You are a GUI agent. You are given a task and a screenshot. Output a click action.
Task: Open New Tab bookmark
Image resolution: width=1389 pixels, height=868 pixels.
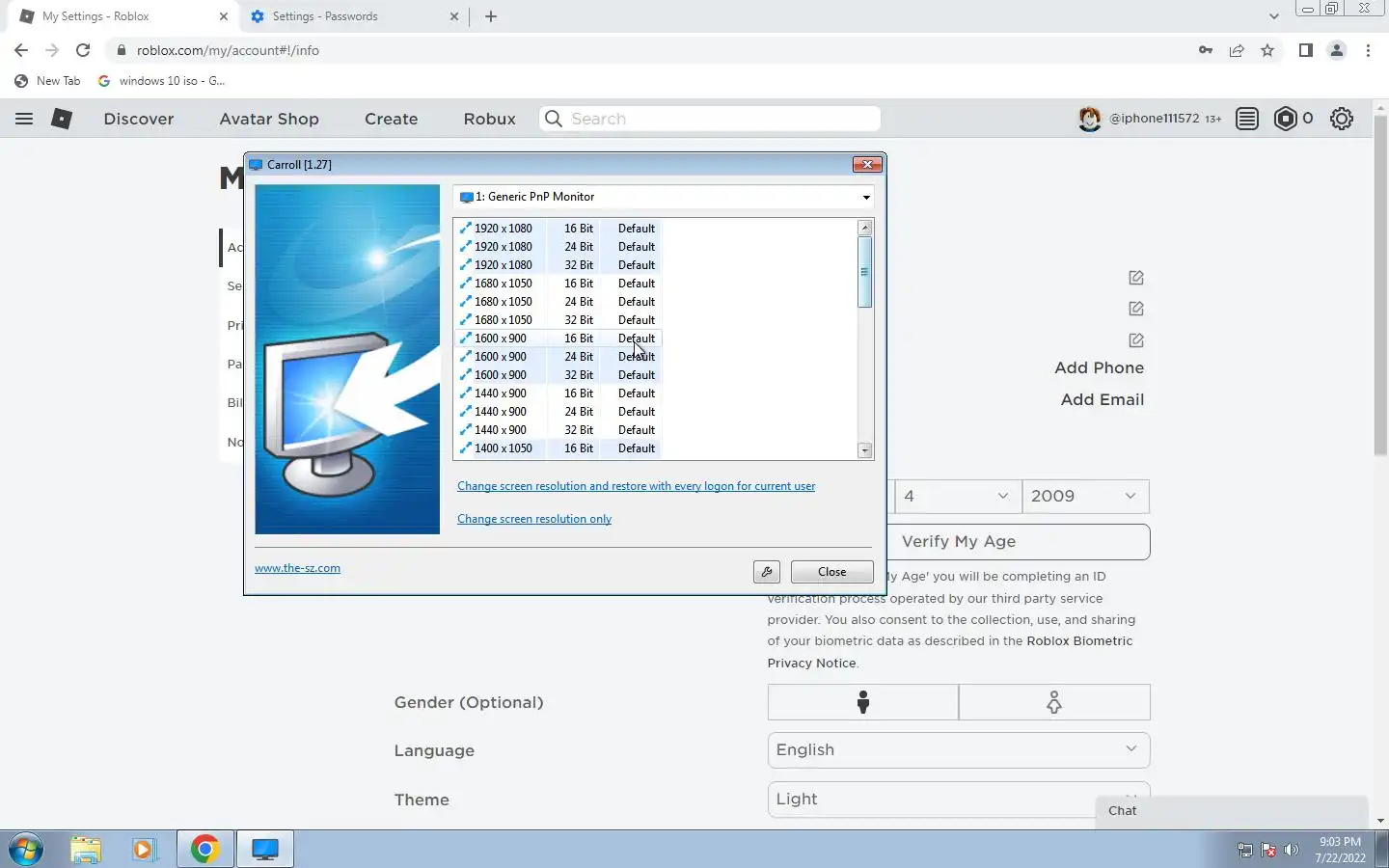coord(47,81)
